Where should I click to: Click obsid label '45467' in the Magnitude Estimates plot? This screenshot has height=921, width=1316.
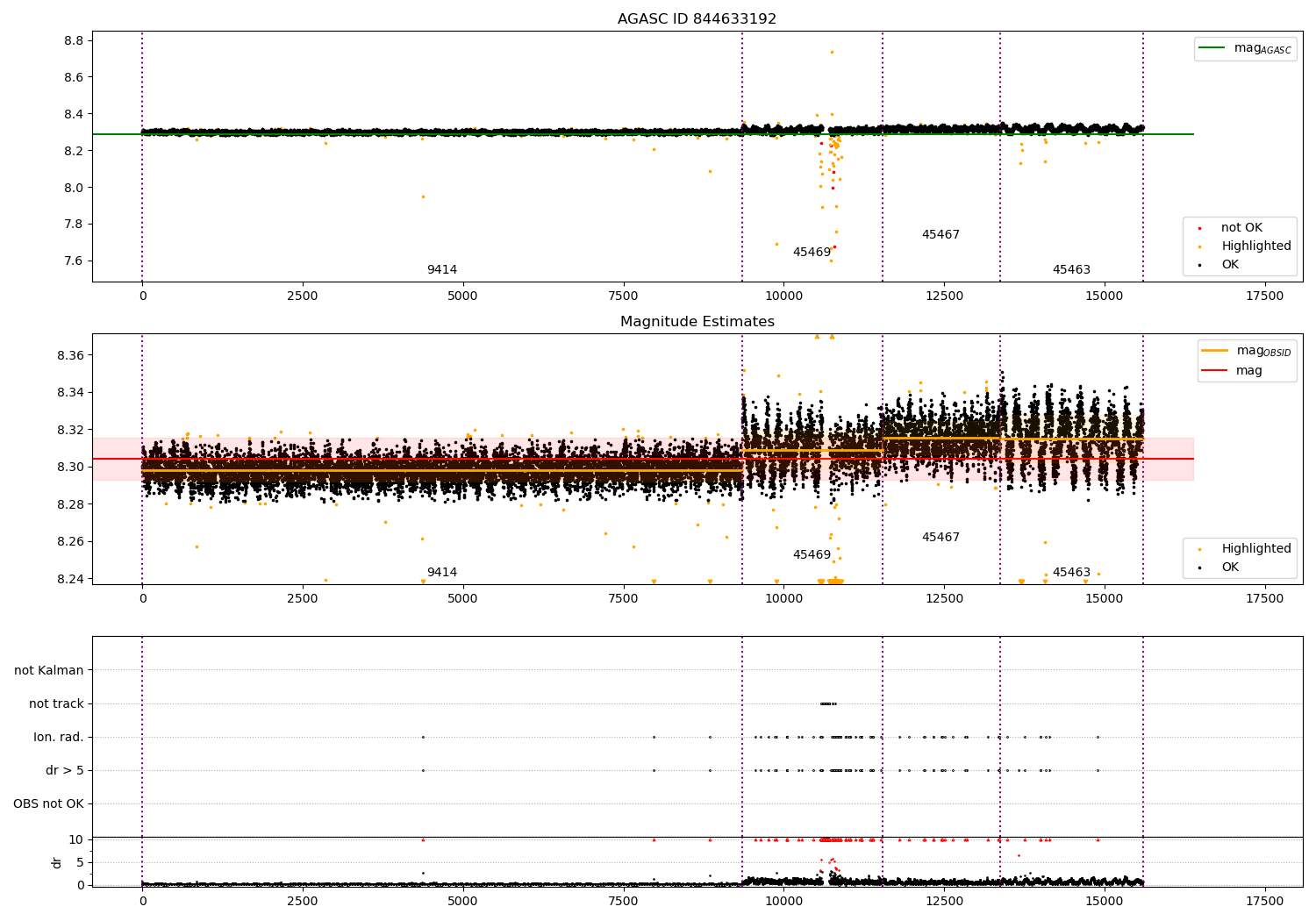click(x=941, y=538)
